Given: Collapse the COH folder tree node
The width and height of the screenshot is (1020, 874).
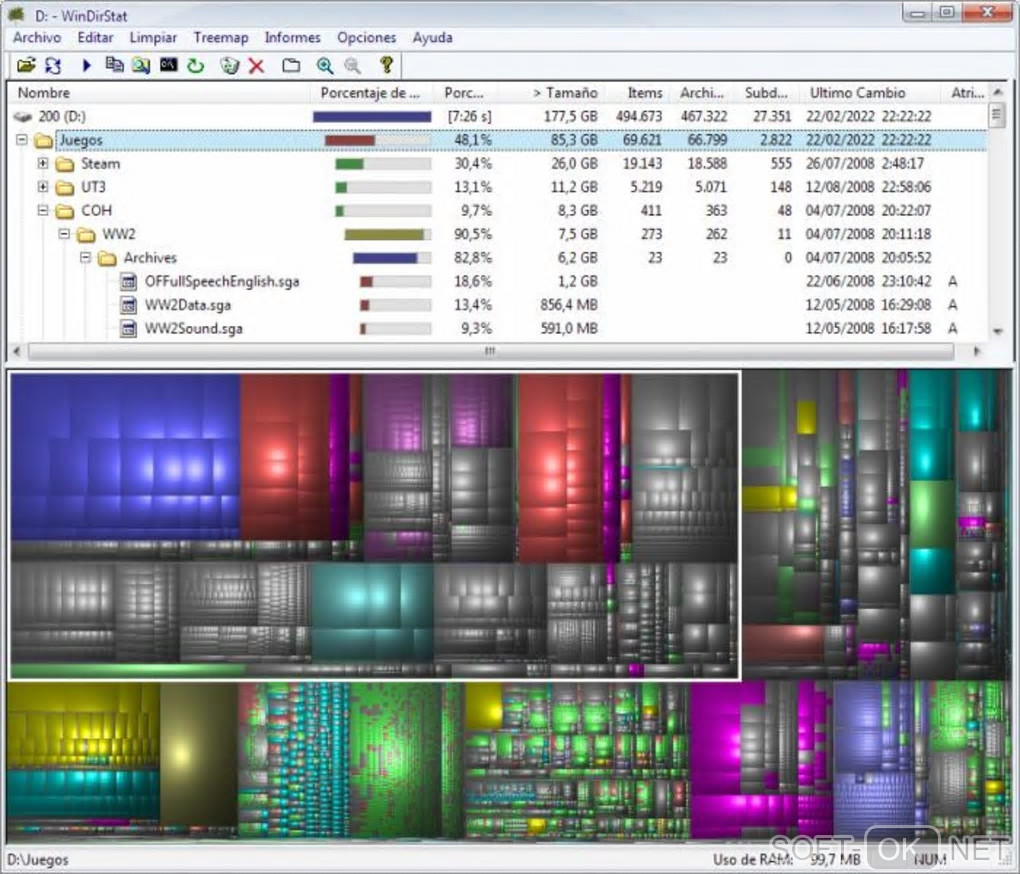Looking at the screenshot, I should coord(43,211).
